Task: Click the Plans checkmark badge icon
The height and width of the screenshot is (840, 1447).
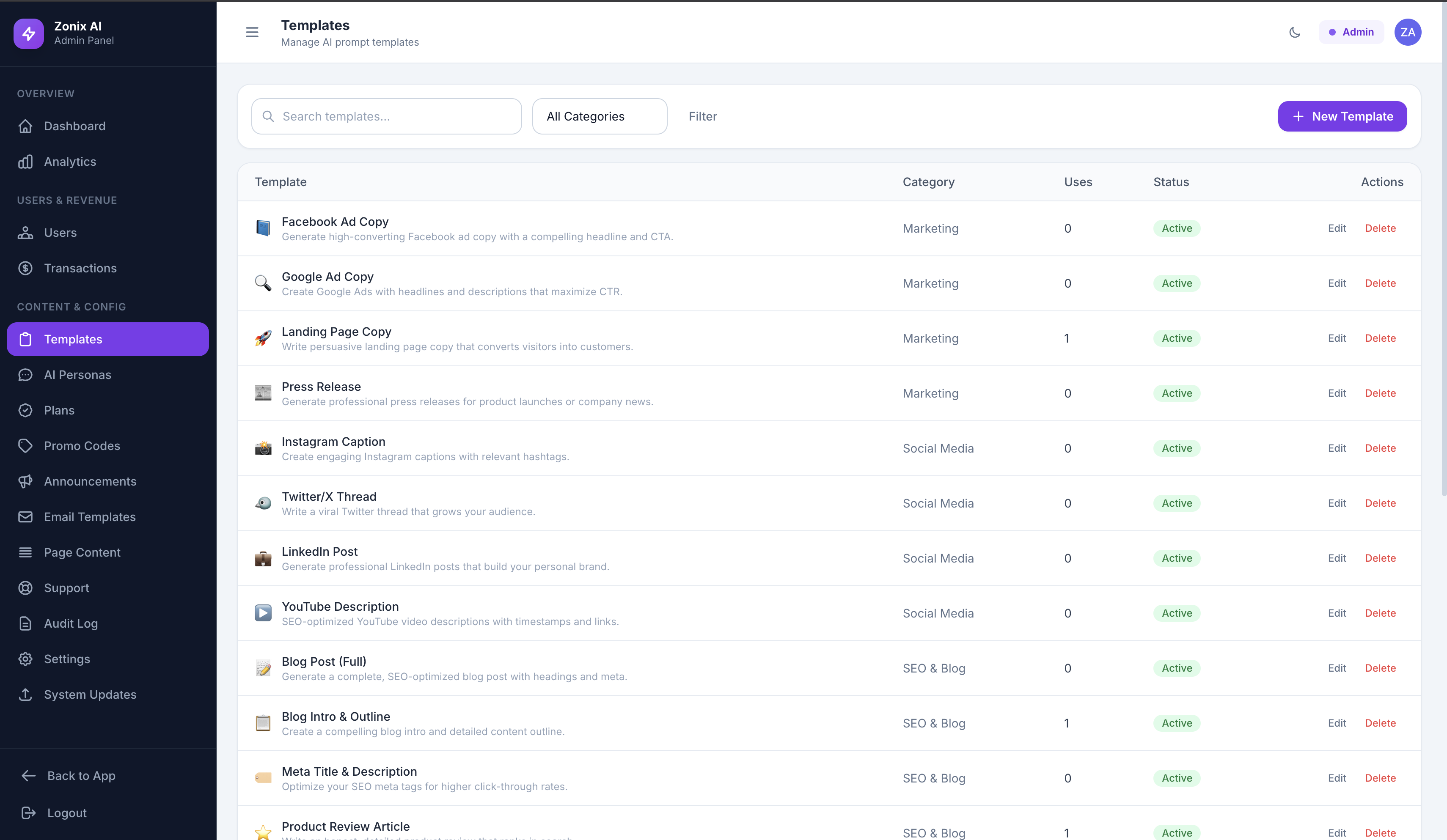Action: (x=25, y=411)
